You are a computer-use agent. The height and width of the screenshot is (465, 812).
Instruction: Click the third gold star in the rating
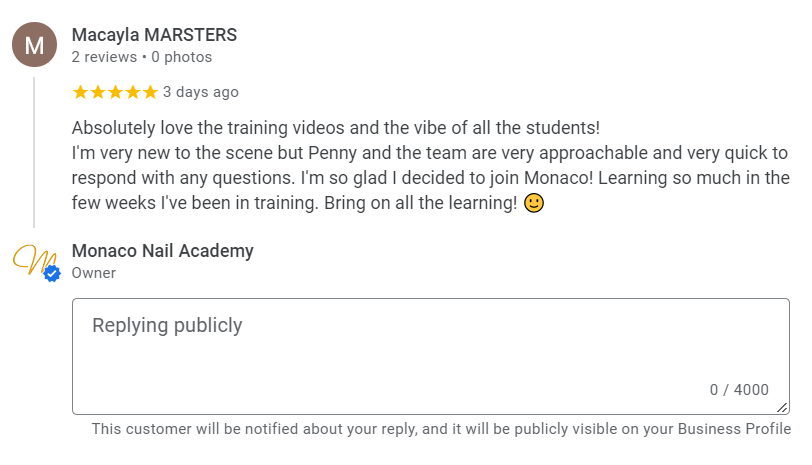click(x=115, y=92)
